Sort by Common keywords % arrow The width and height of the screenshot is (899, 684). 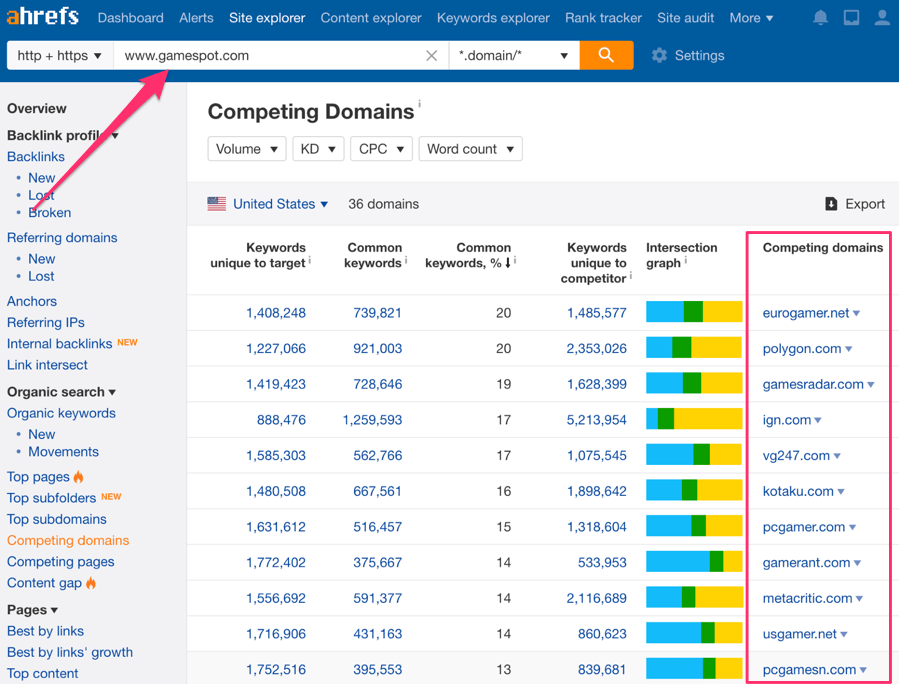[x=508, y=263]
